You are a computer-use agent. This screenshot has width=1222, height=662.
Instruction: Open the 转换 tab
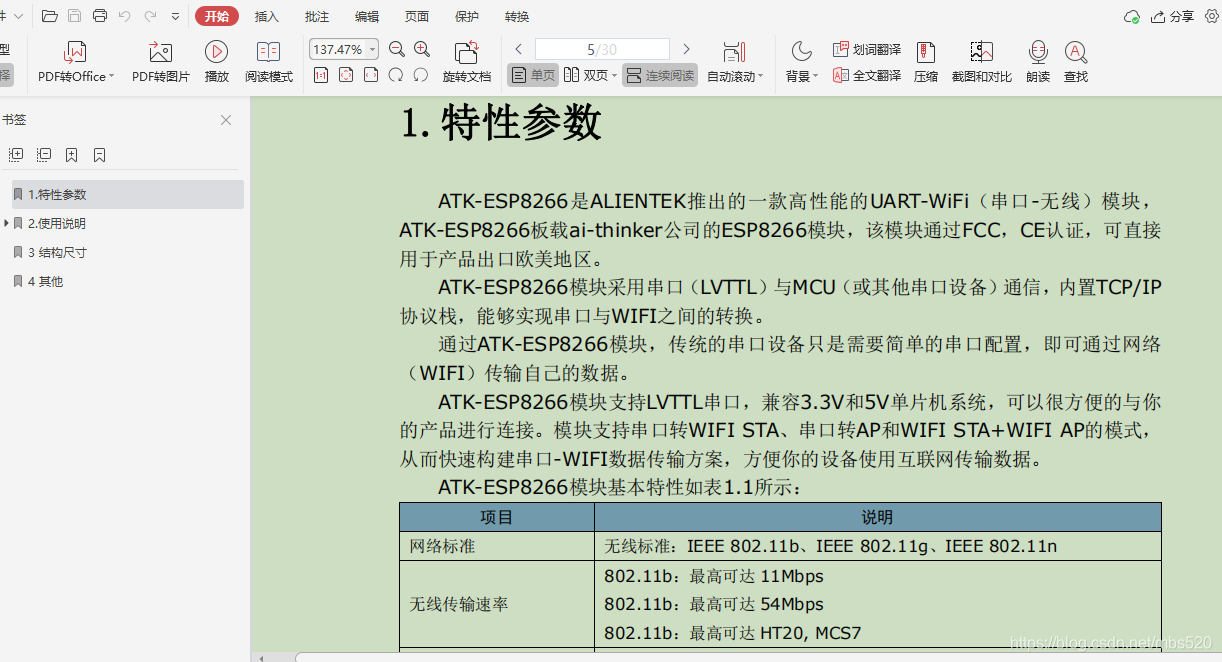(517, 17)
